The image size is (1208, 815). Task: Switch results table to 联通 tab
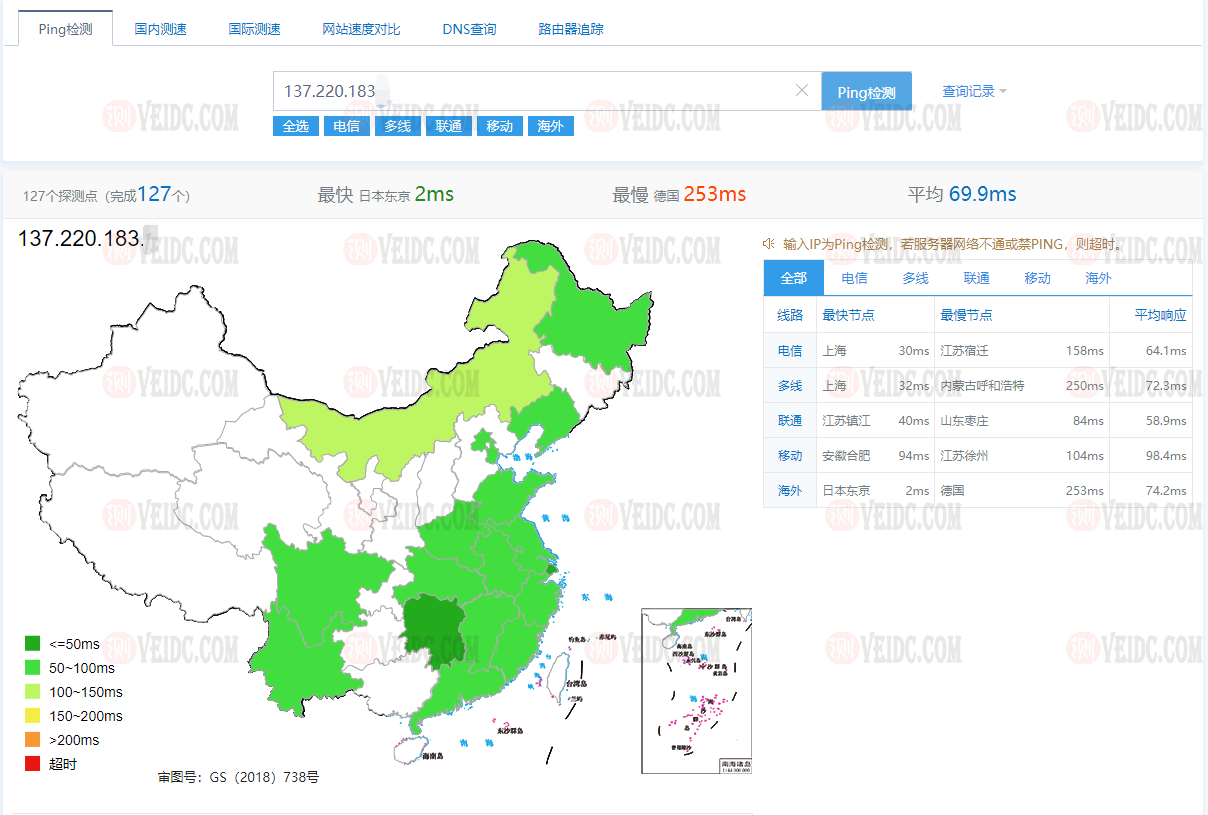click(975, 278)
